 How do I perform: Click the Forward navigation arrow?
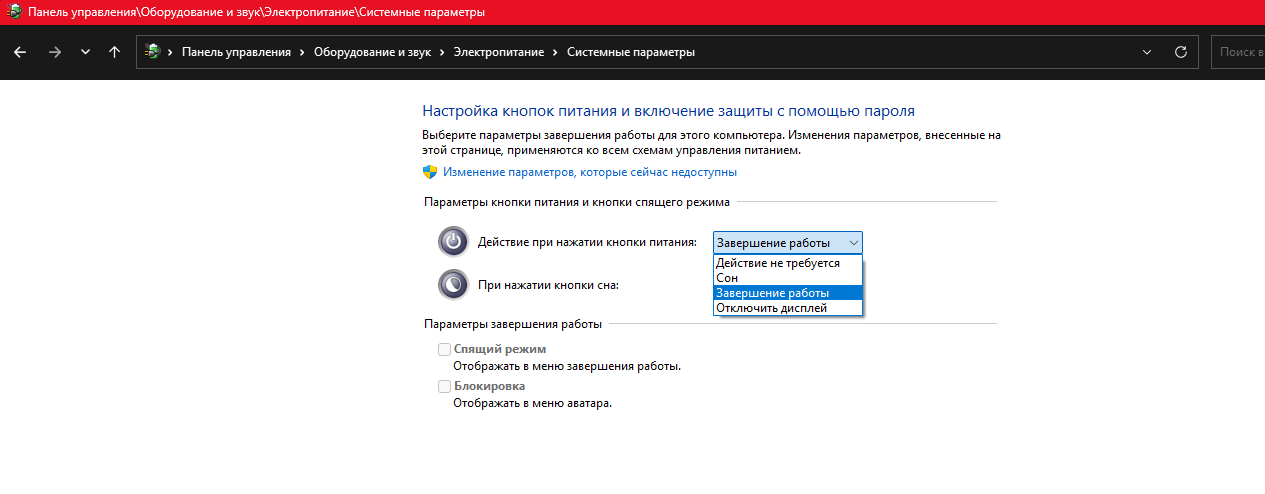coord(55,52)
